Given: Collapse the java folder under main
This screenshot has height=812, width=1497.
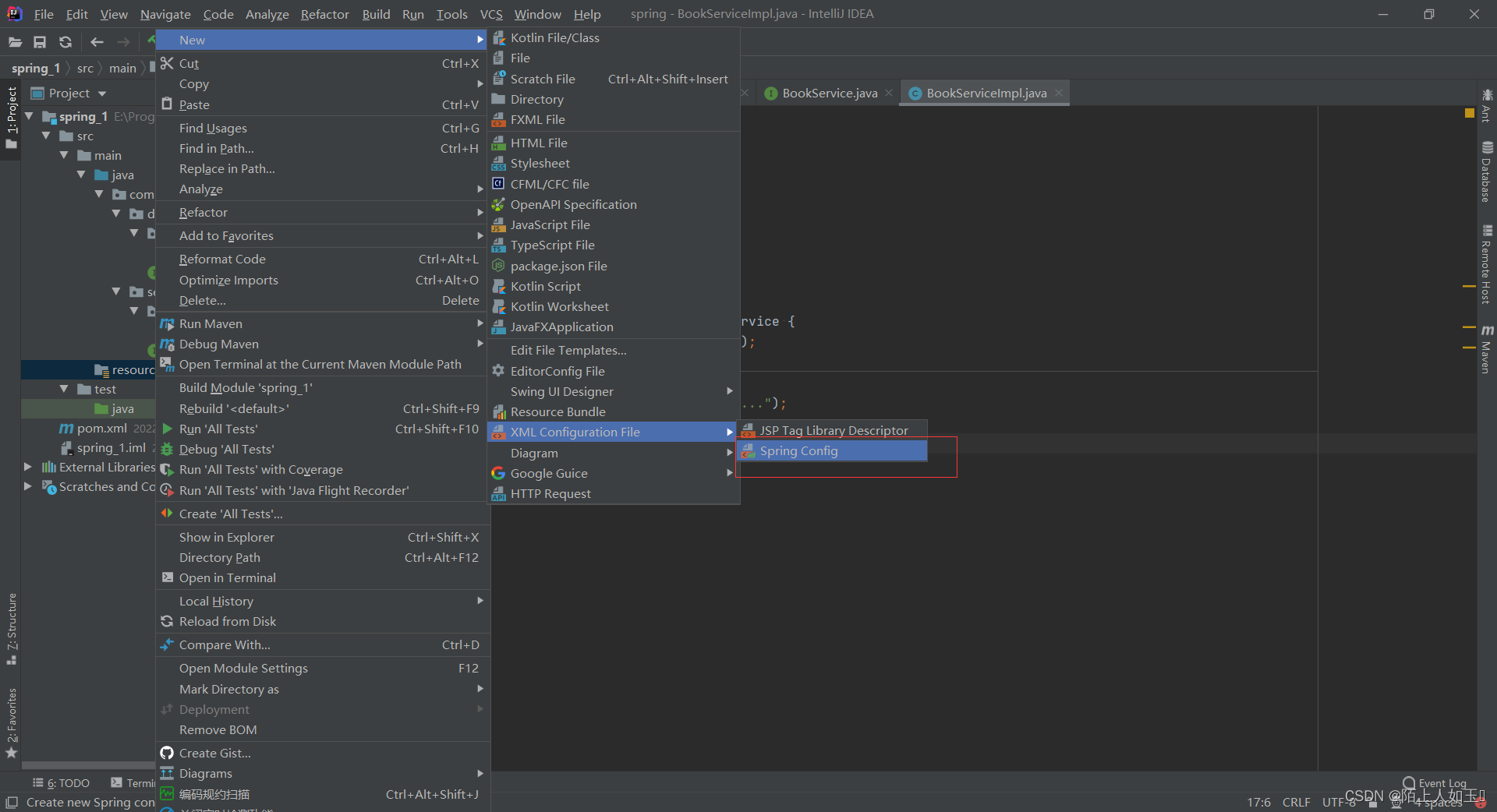Looking at the screenshot, I should point(81,175).
